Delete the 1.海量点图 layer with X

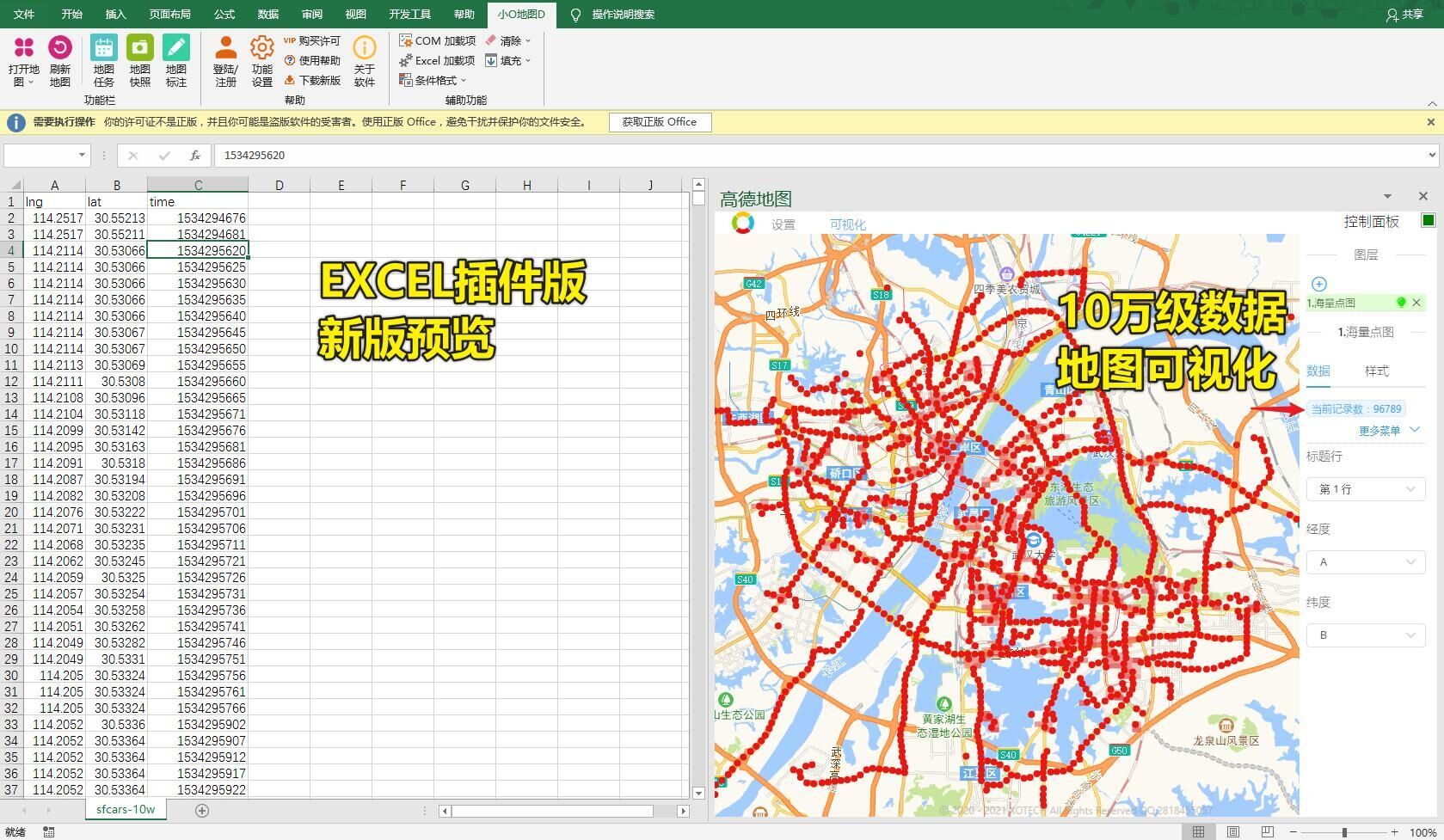tap(1416, 303)
